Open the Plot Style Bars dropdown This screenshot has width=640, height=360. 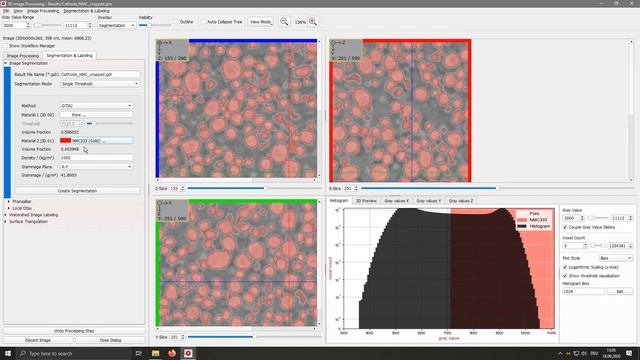(x=616, y=258)
